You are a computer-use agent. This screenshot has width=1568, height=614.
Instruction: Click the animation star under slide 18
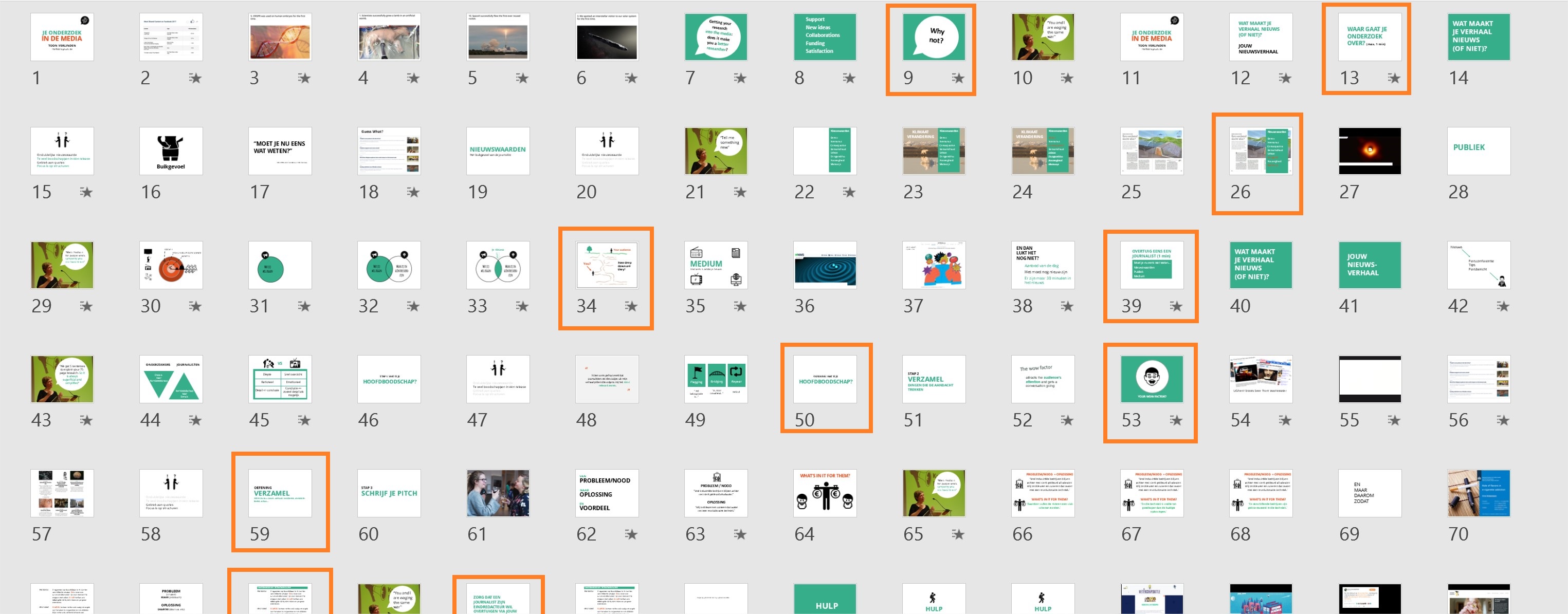point(413,192)
